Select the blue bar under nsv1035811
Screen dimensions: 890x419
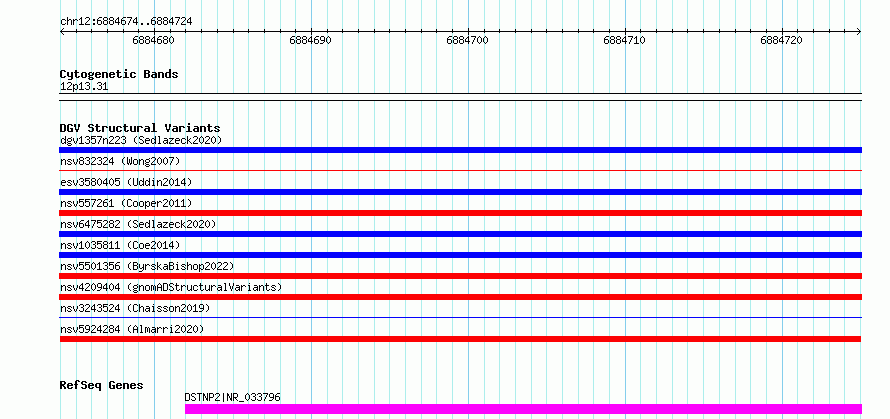pos(460,255)
